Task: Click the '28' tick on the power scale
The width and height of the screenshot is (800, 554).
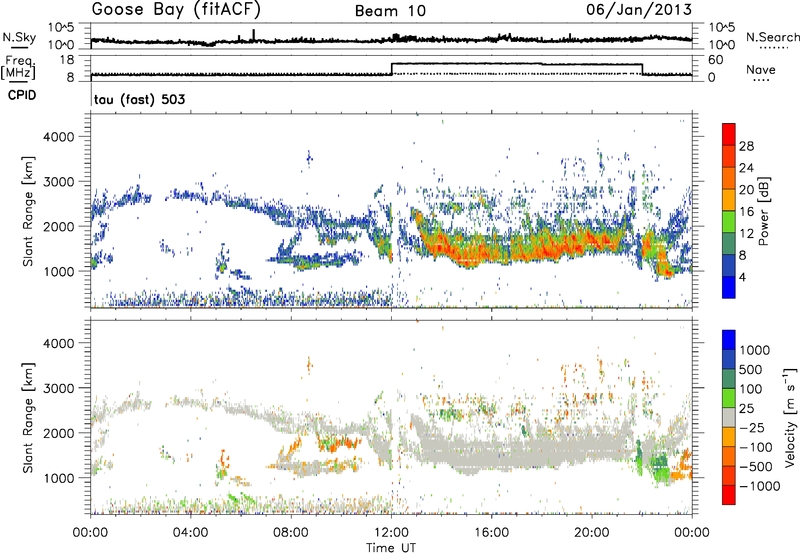Action: point(746,146)
